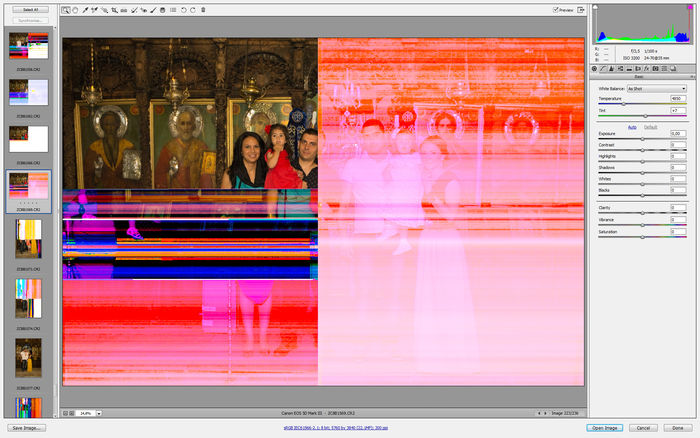The height and width of the screenshot is (438, 700).
Task: Rotate image 90° counter-clockwise
Action: 181,10
